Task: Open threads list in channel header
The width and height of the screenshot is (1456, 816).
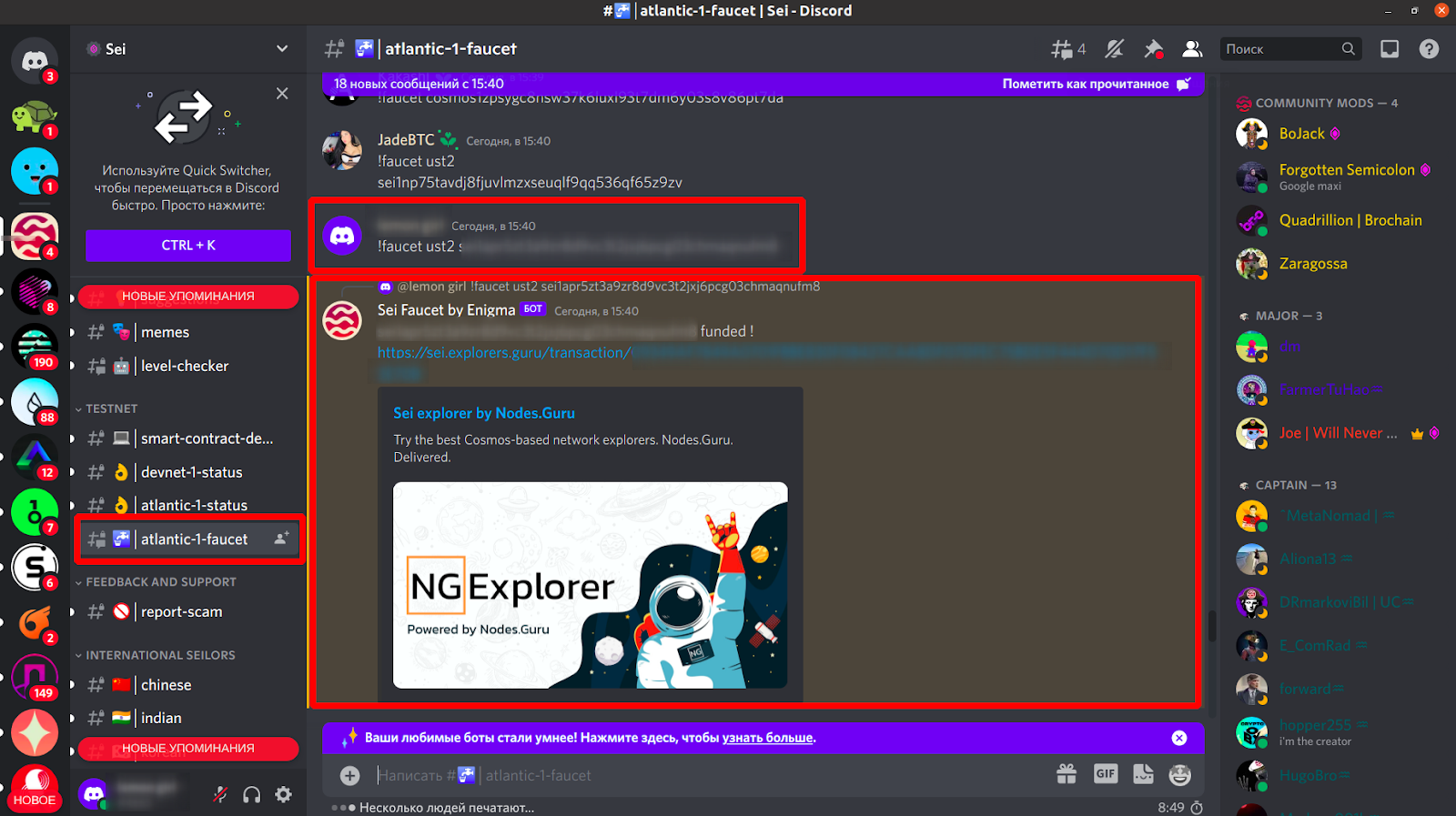Action: point(1068,49)
